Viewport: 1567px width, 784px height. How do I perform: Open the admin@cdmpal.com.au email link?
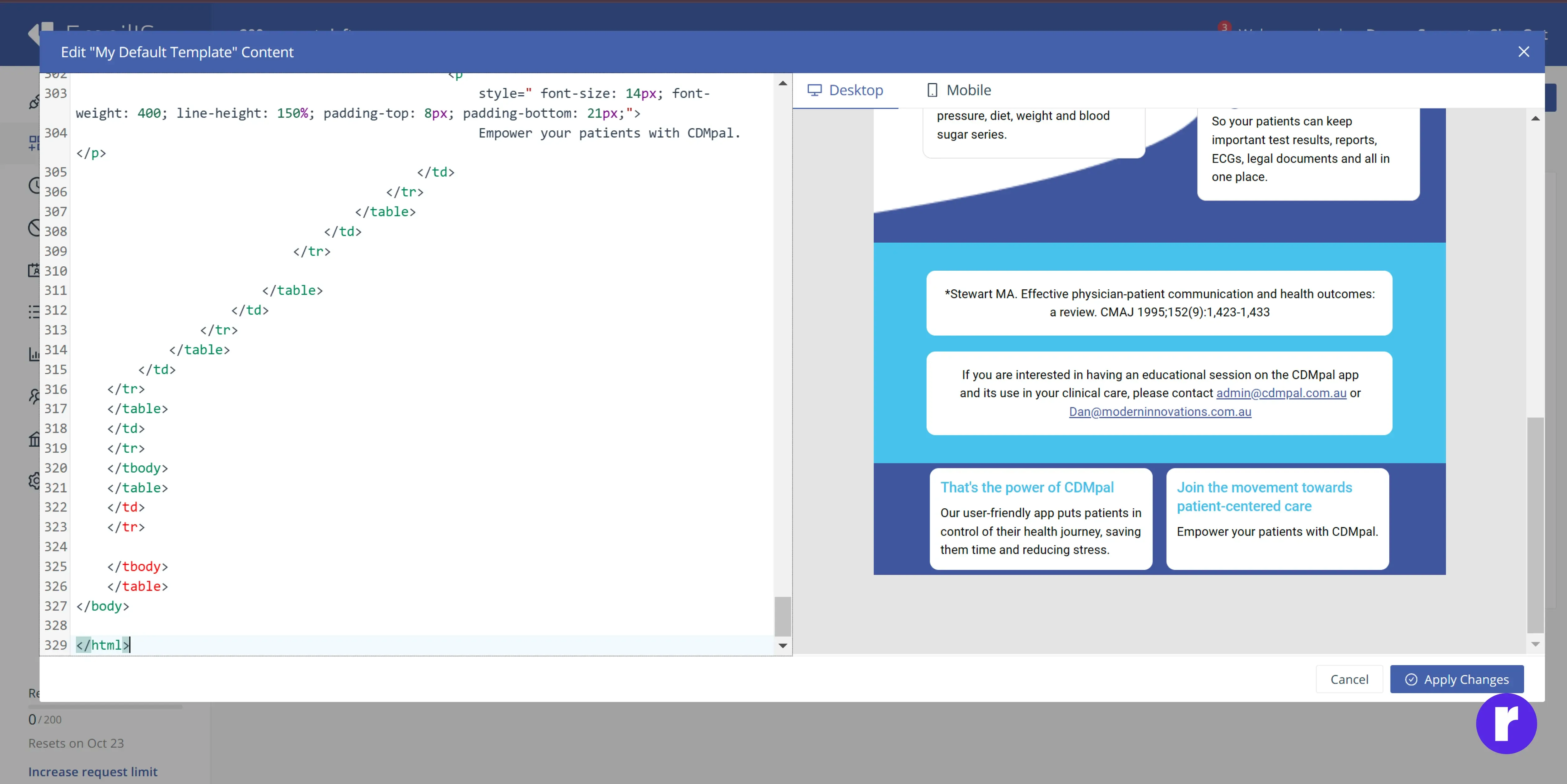pos(1280,393)
